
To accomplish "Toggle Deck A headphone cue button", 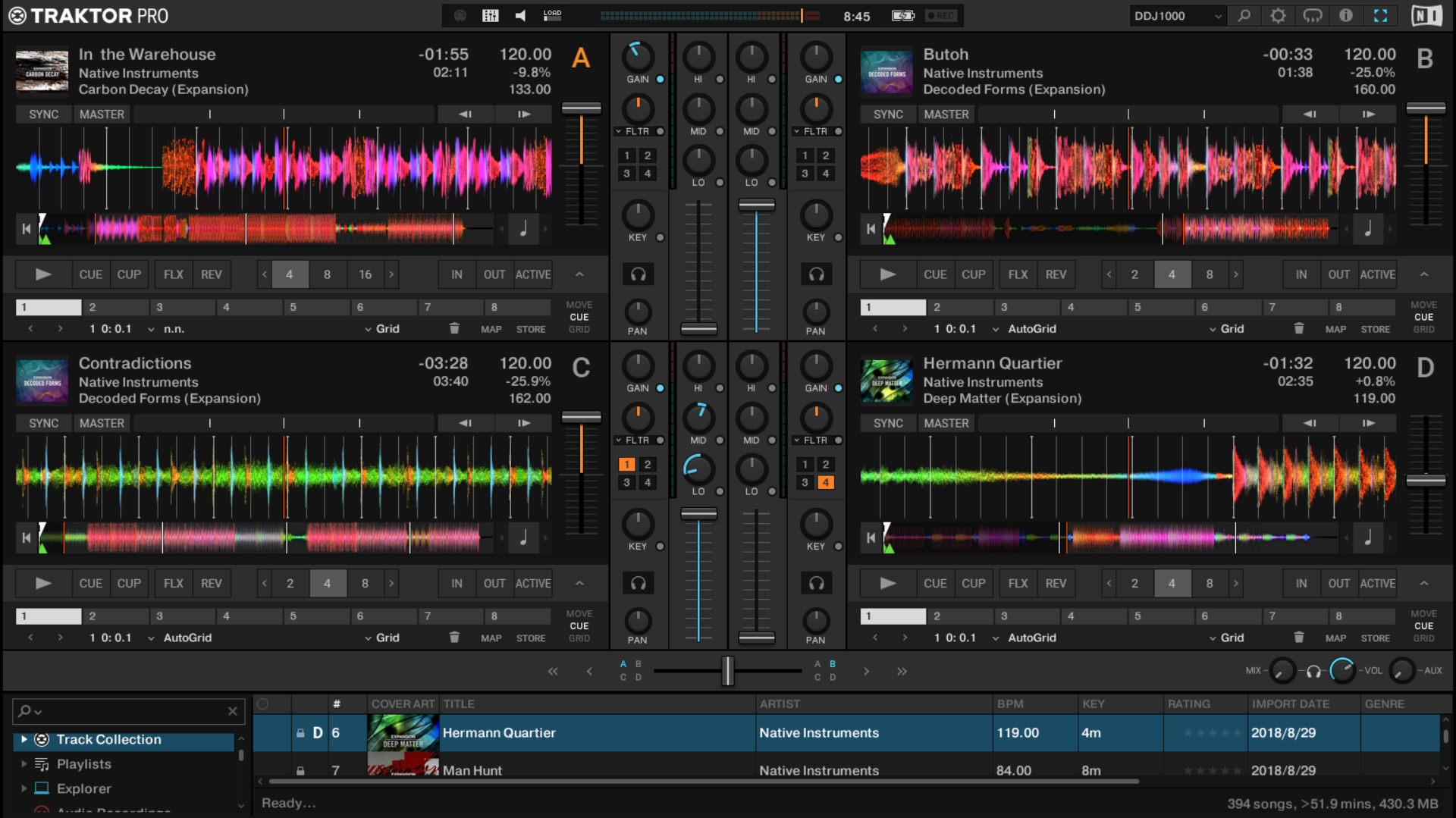I will coord(638,274).
